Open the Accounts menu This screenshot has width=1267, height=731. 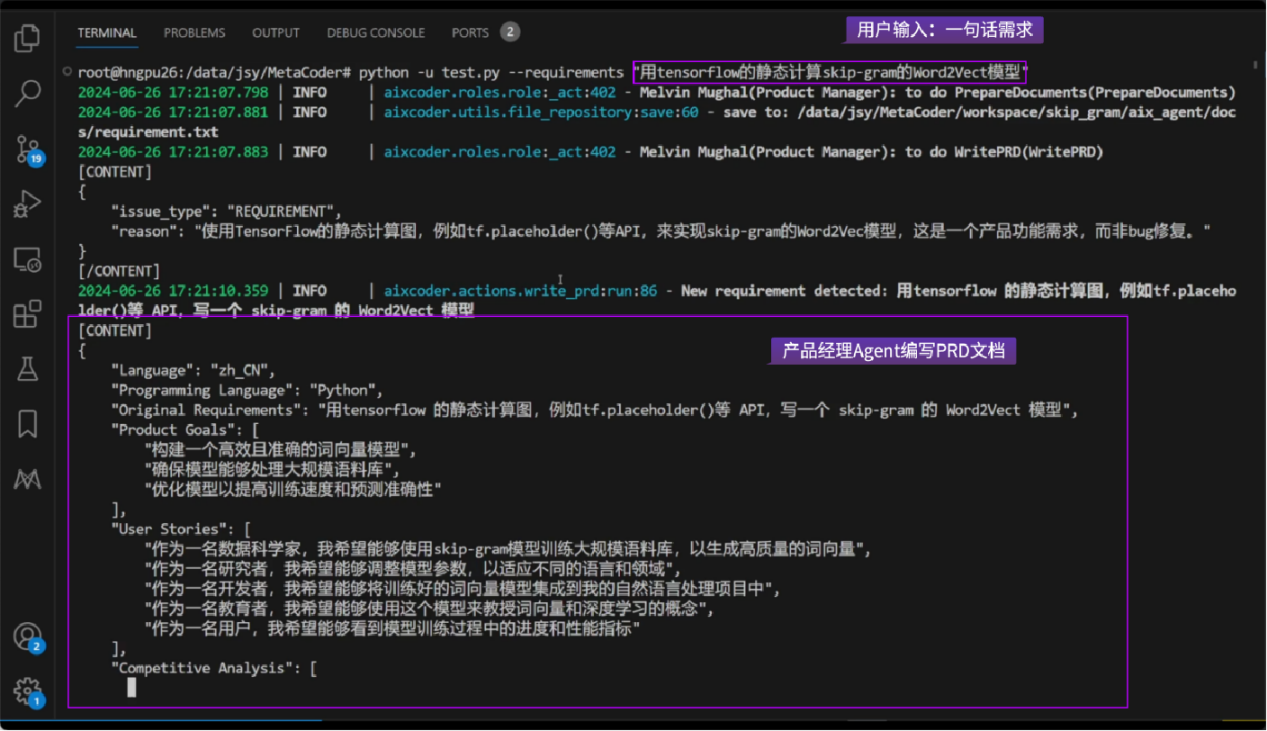click(27, 636)
